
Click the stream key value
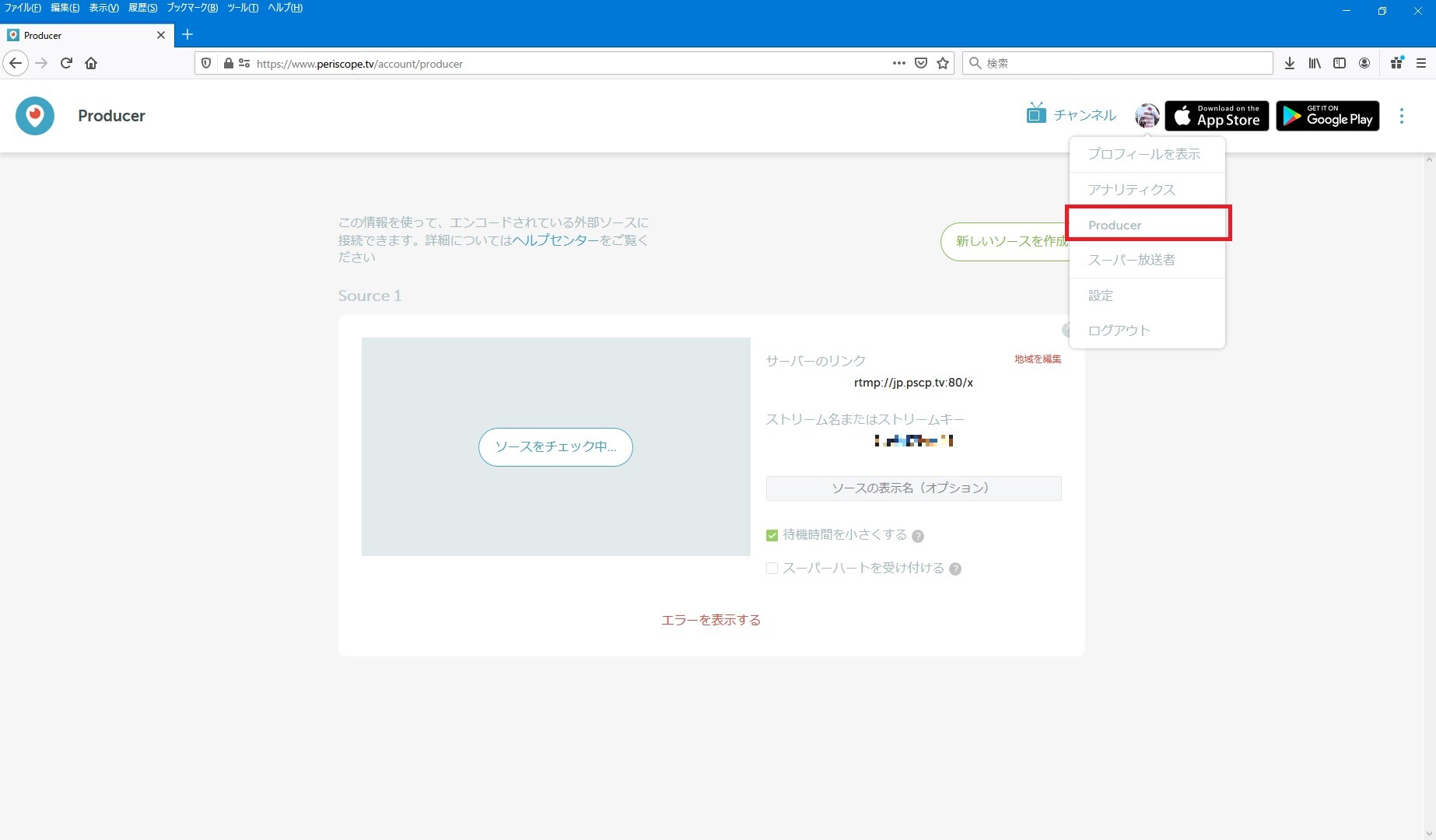click(x=913, y=441)
